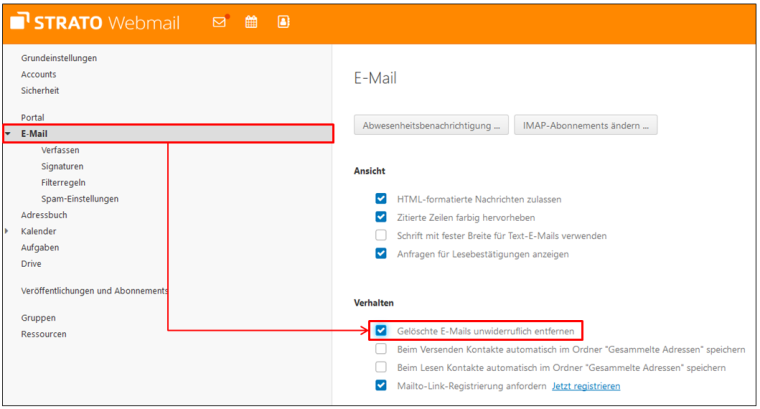Open Grundeinstellungen in the sidebar
The image size is (760, 409).
point(59,58)
